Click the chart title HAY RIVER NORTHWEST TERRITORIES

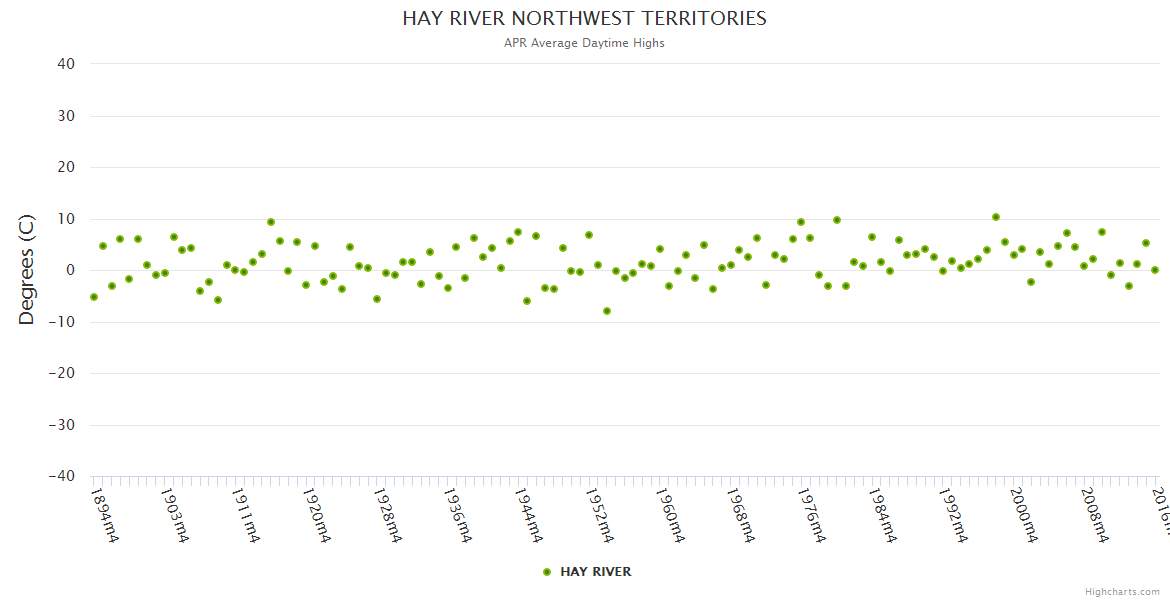click(585, 18)
